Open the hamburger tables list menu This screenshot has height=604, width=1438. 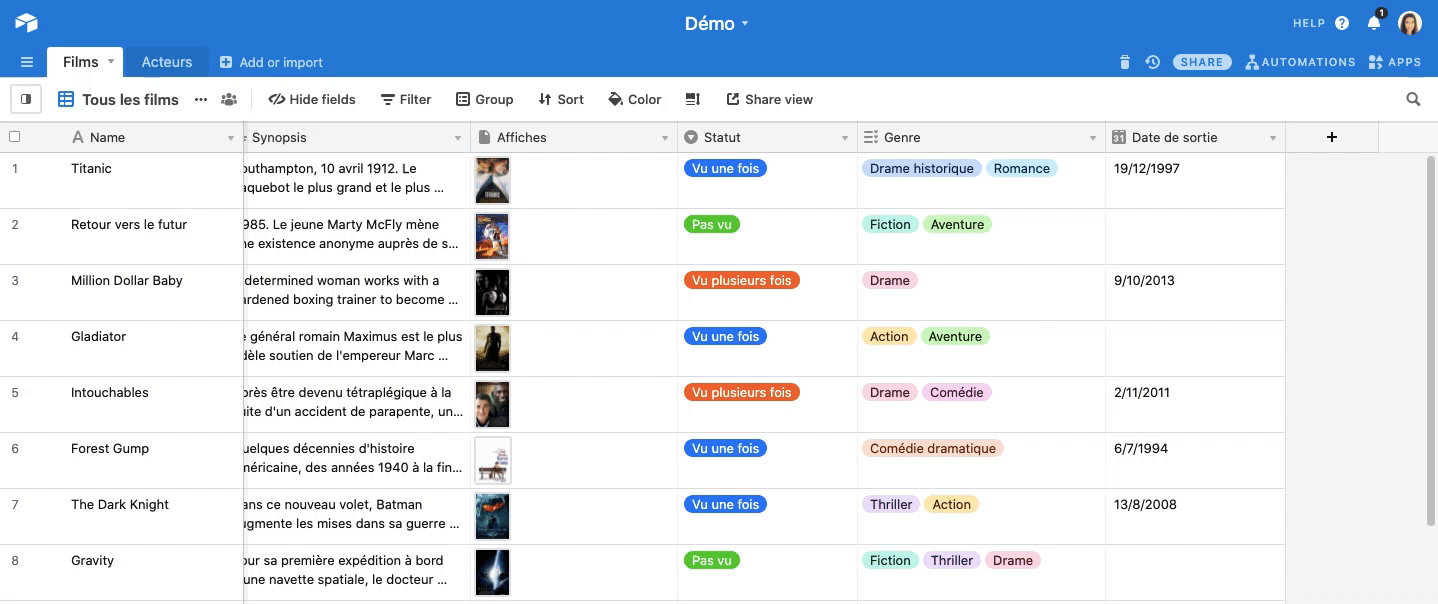pos(27,62)
